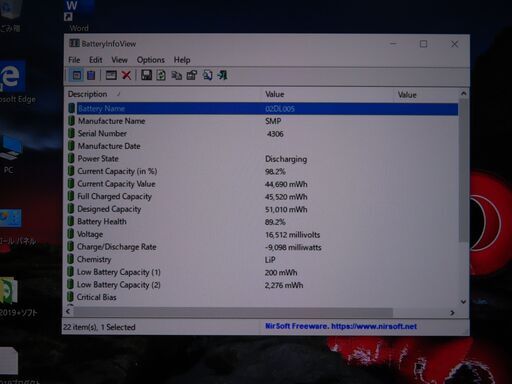This screenshot has height=384, width=512.
Task: Click the Exit toolbar icon
Action: coord(222,75)
